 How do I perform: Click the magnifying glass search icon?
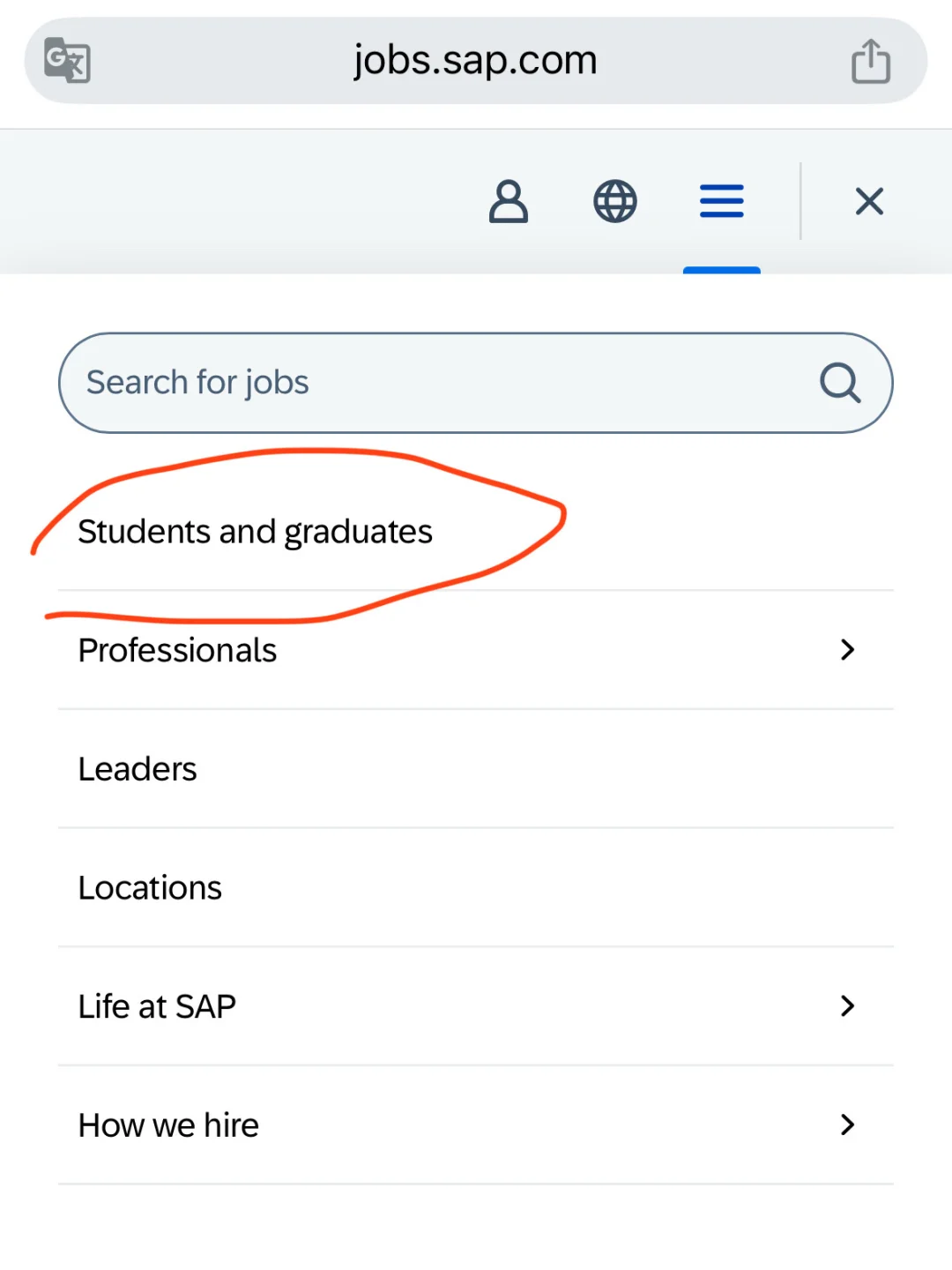(840, 383)
